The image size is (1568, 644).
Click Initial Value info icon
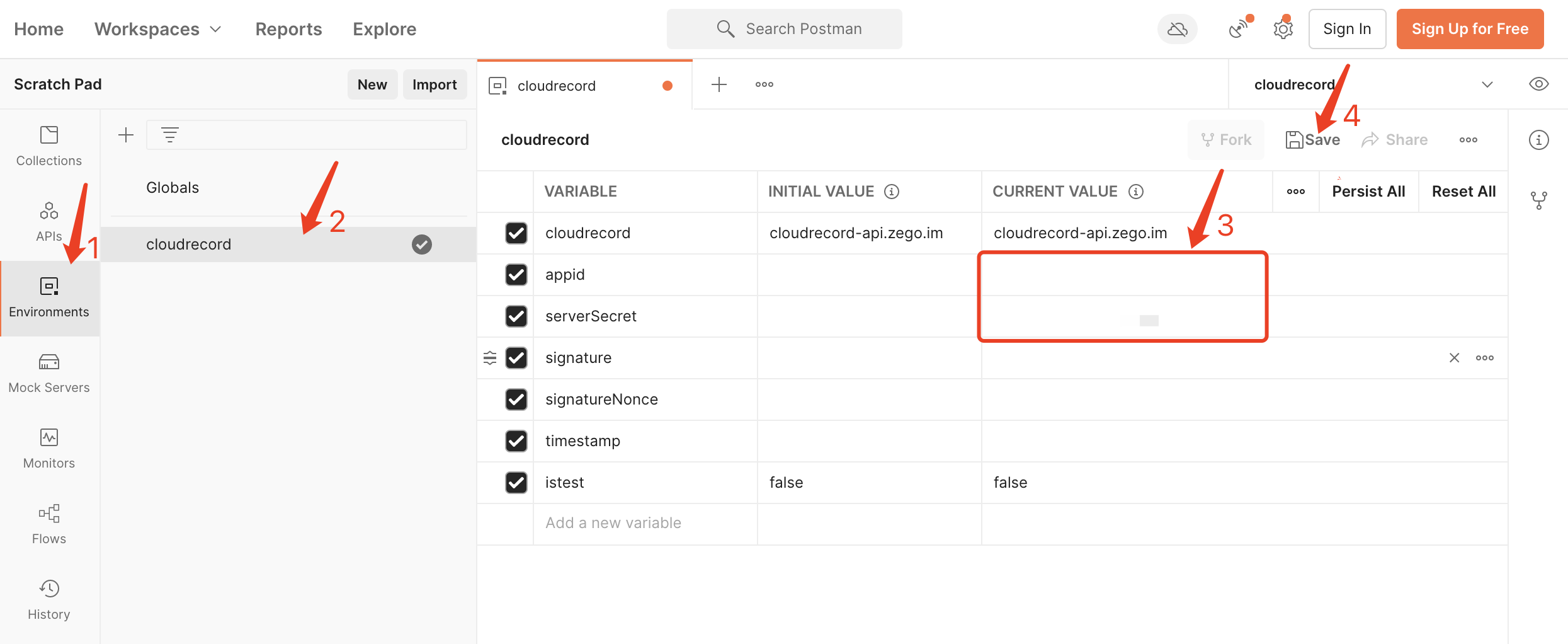[892, 192]
